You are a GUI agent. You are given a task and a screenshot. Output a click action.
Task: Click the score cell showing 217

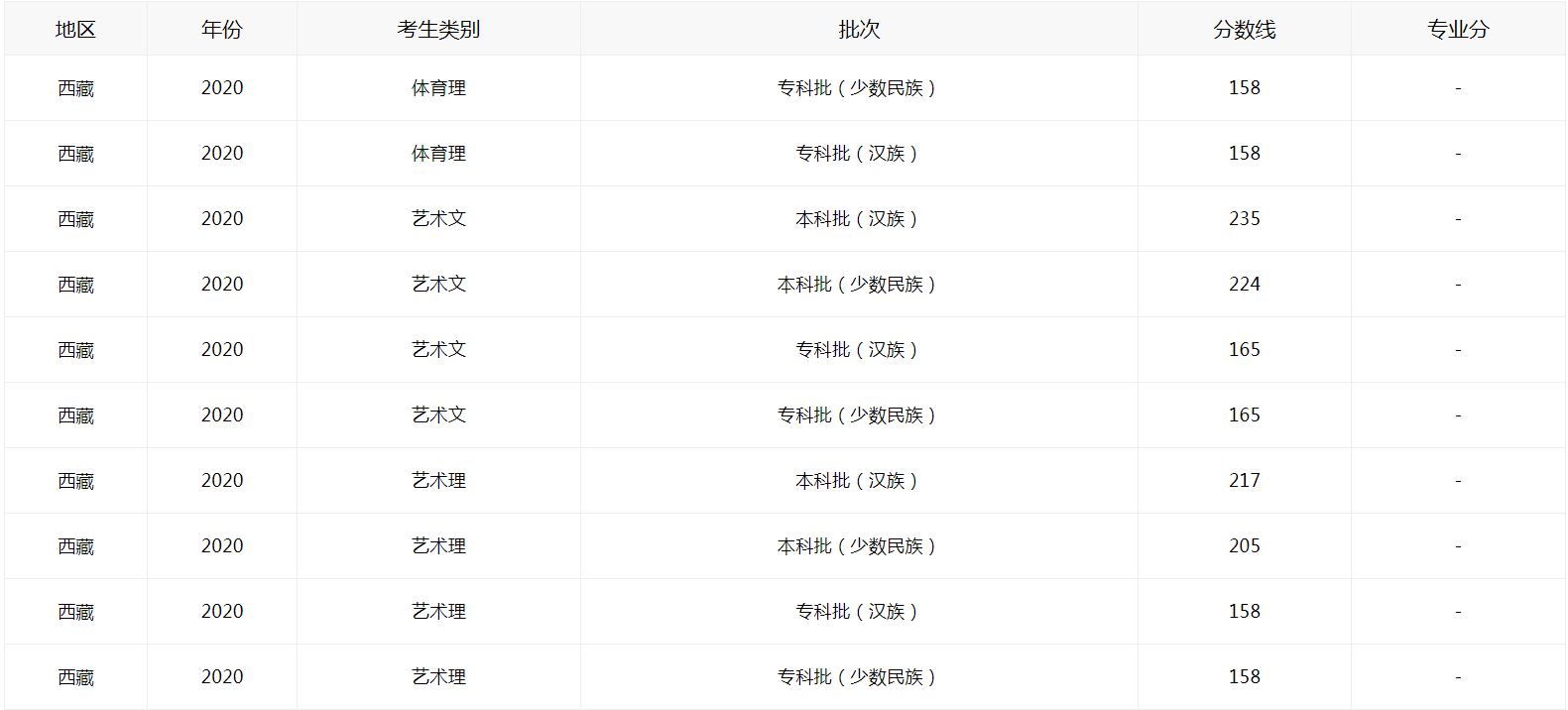tap(1244, 481)
